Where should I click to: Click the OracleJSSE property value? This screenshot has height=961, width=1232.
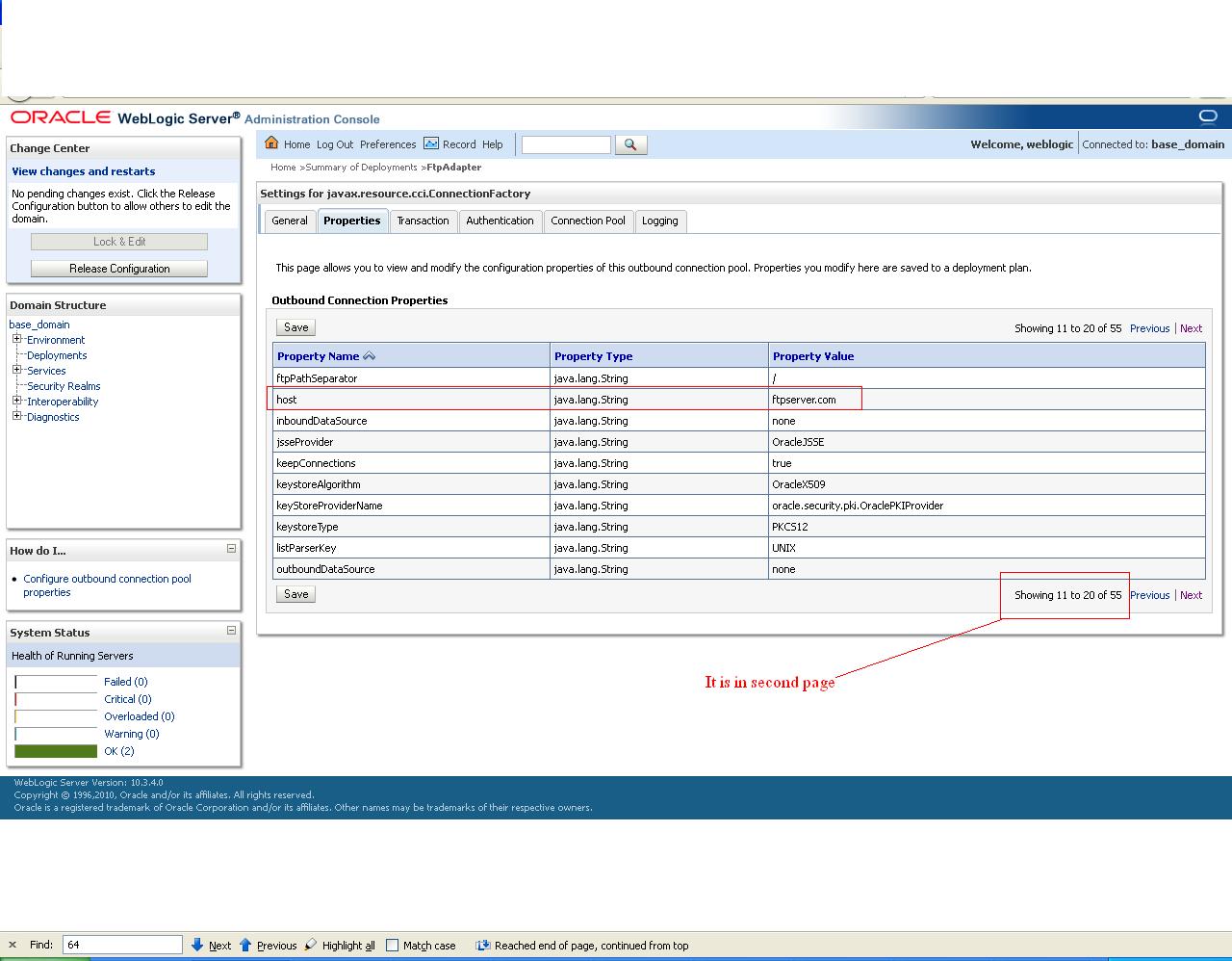(x=798, y=442)
